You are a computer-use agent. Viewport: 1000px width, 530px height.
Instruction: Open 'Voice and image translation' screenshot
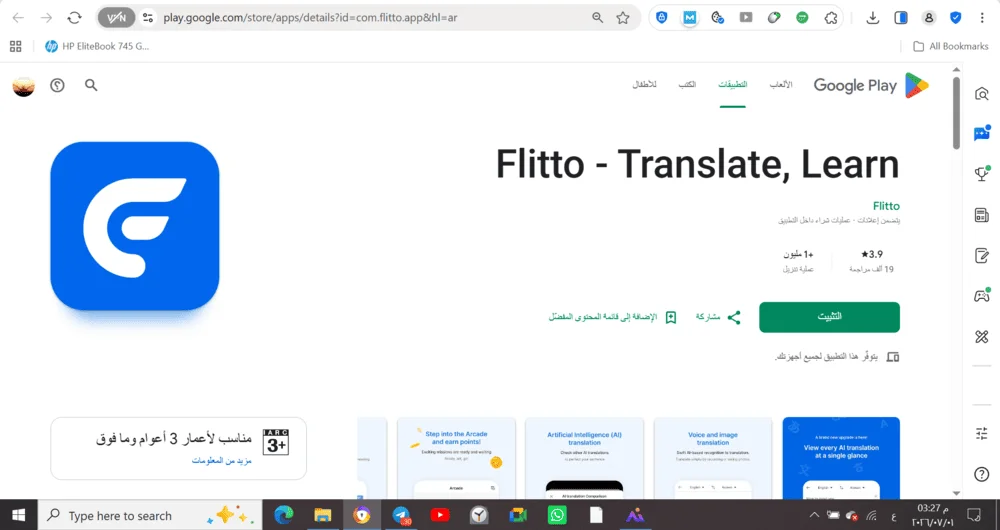point(713,458)
